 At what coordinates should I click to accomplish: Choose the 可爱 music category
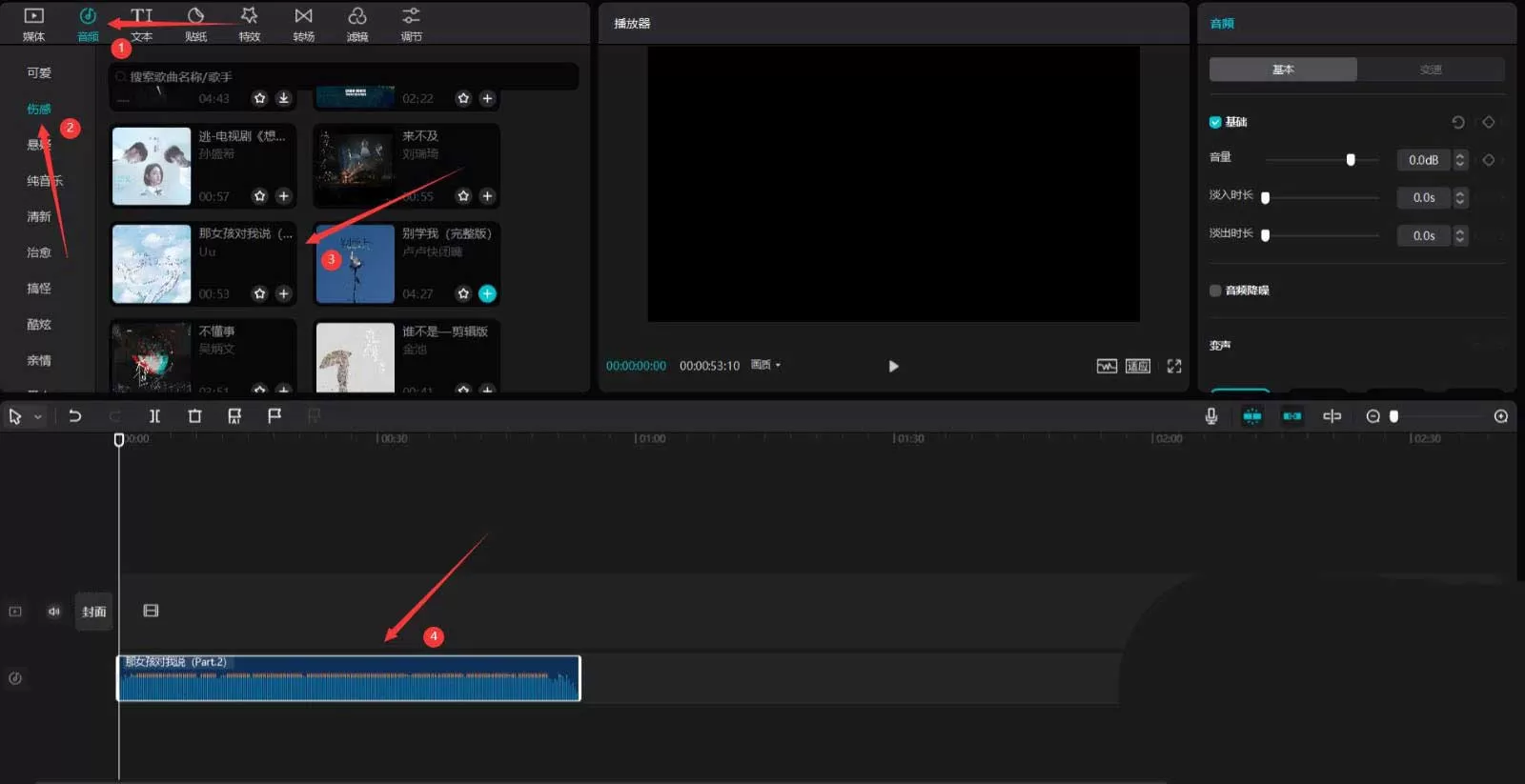pyautogui.click(x=39, y=72)
